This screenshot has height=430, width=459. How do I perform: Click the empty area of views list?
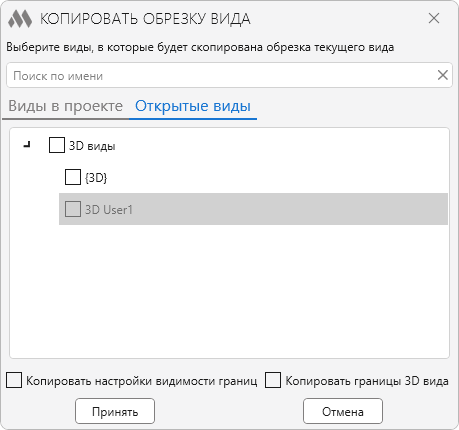click(x=229, y=290)
